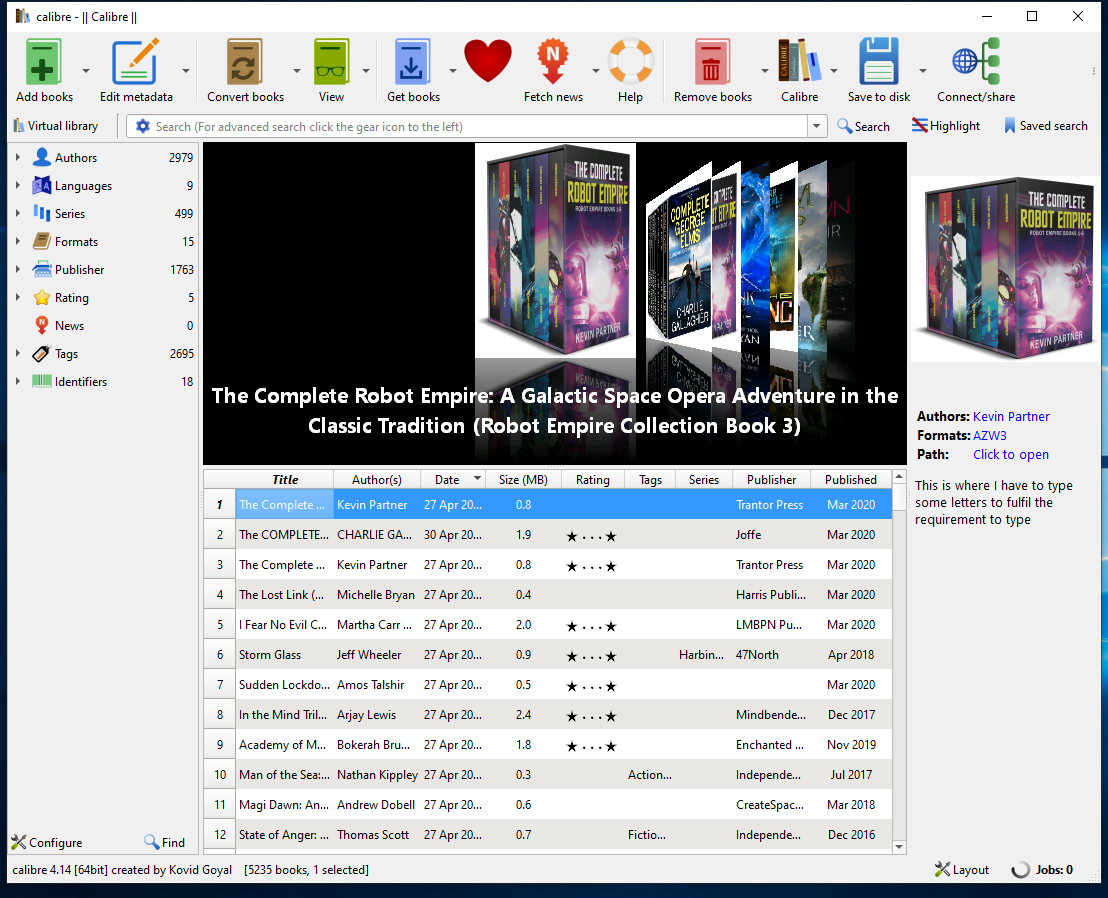1108x898 pixels.
Task: Expand the Tags category
Action: click(x=18, y=353)
